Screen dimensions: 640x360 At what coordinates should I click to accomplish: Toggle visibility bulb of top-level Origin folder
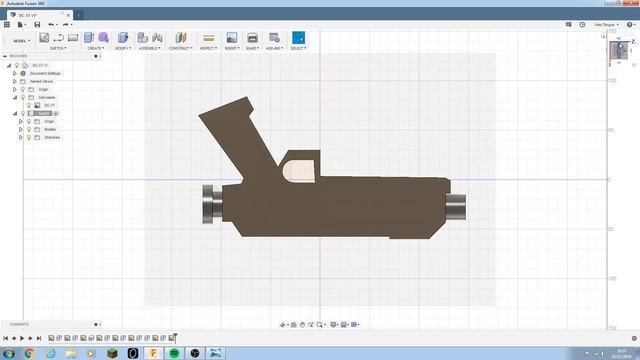pos(23,89)
